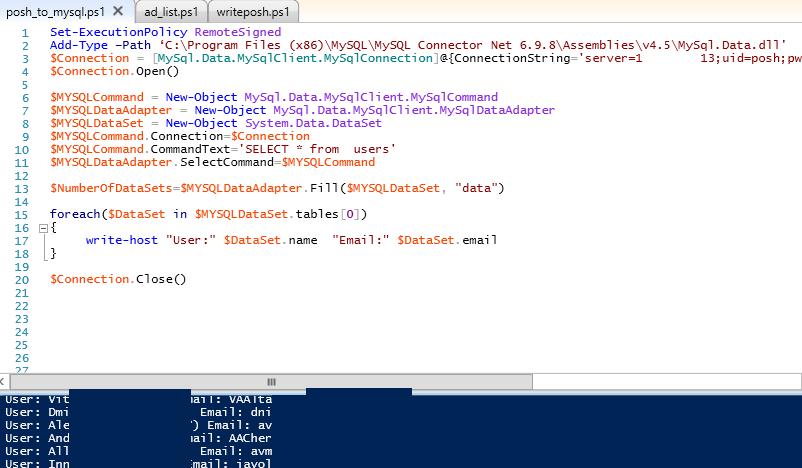Click line number 1 in the gutter

[24, 33]
